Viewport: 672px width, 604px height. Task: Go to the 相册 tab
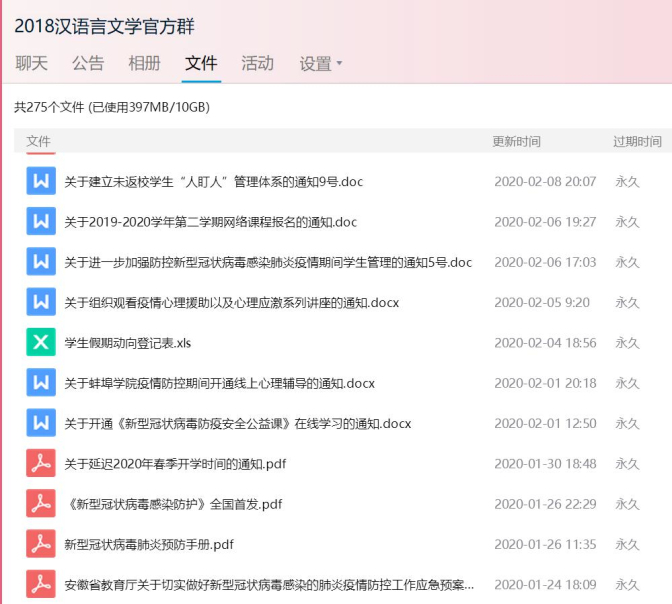click(144, 64)
